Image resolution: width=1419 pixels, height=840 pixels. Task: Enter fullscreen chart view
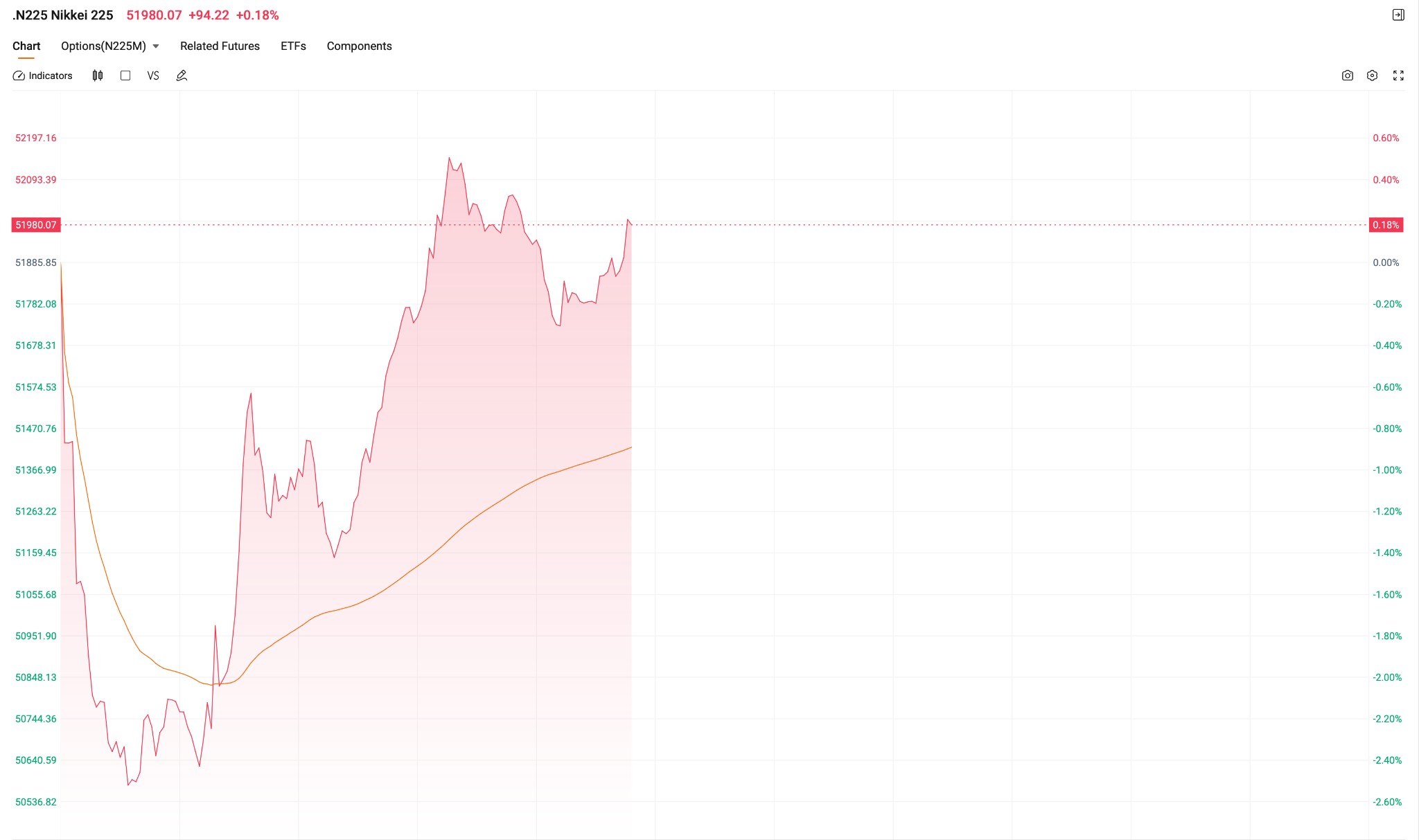[x=1398, y=75]
